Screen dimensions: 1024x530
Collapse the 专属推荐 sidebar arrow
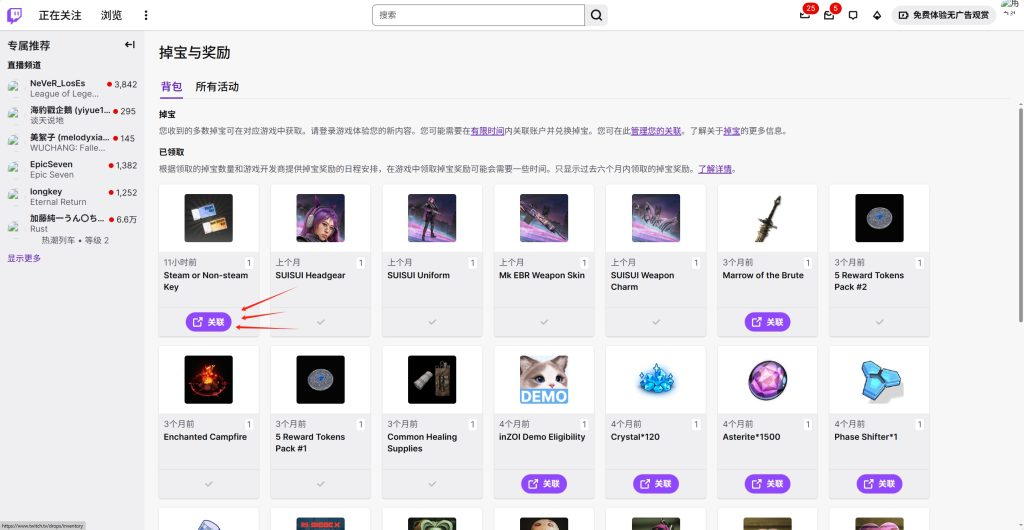[129, 45]
